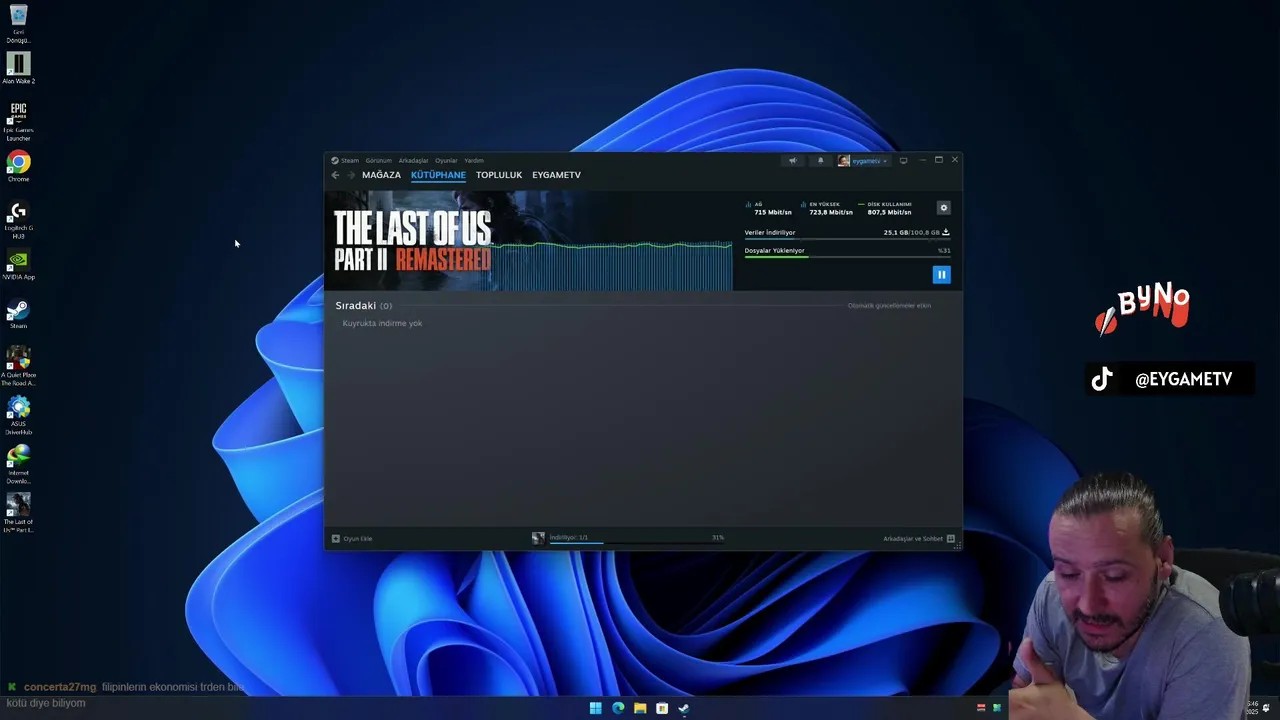
Task: Click the Veriler İndiriliyor progress bar
Action: click(847, 239)
